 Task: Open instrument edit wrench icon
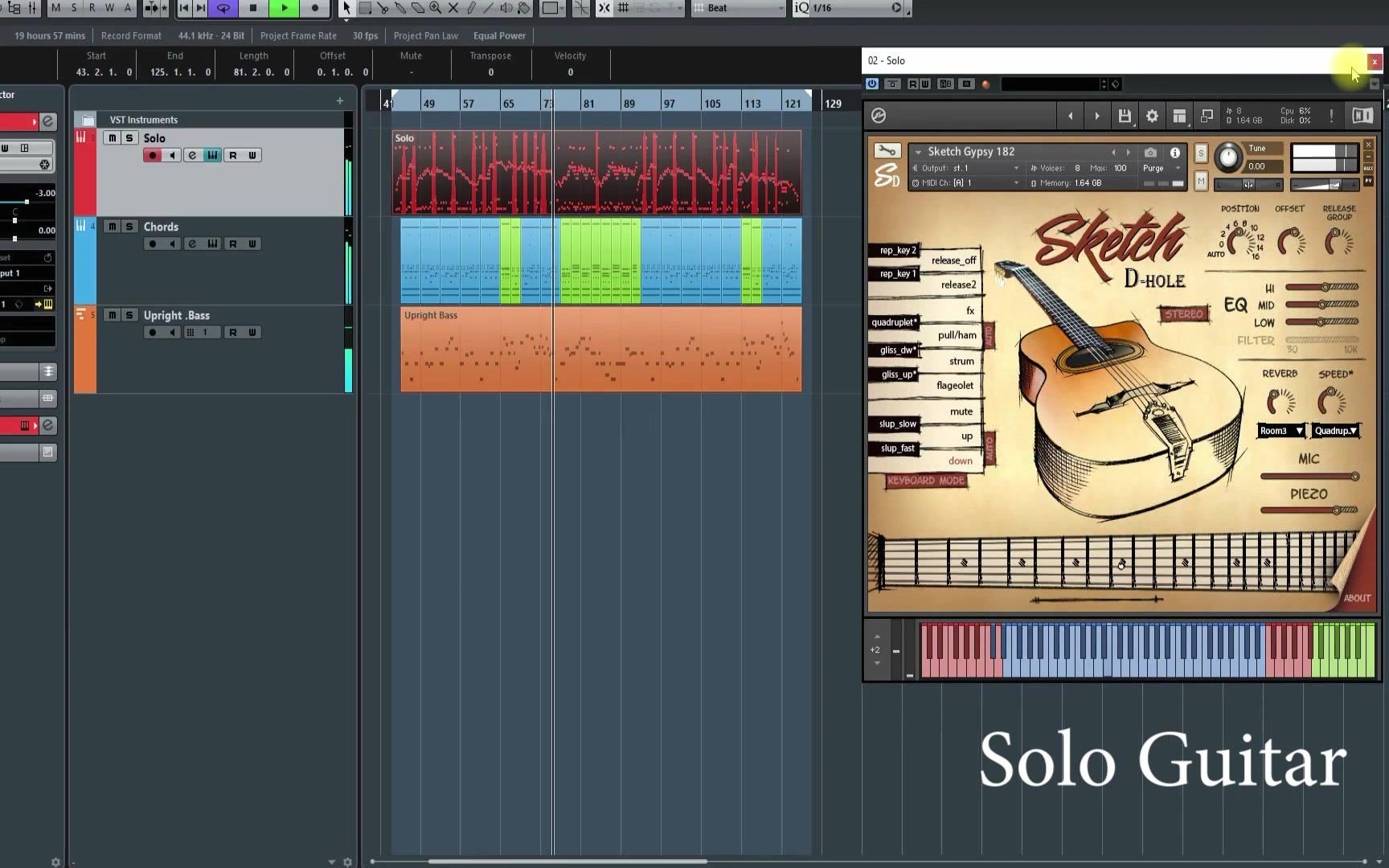coord(887,151)
